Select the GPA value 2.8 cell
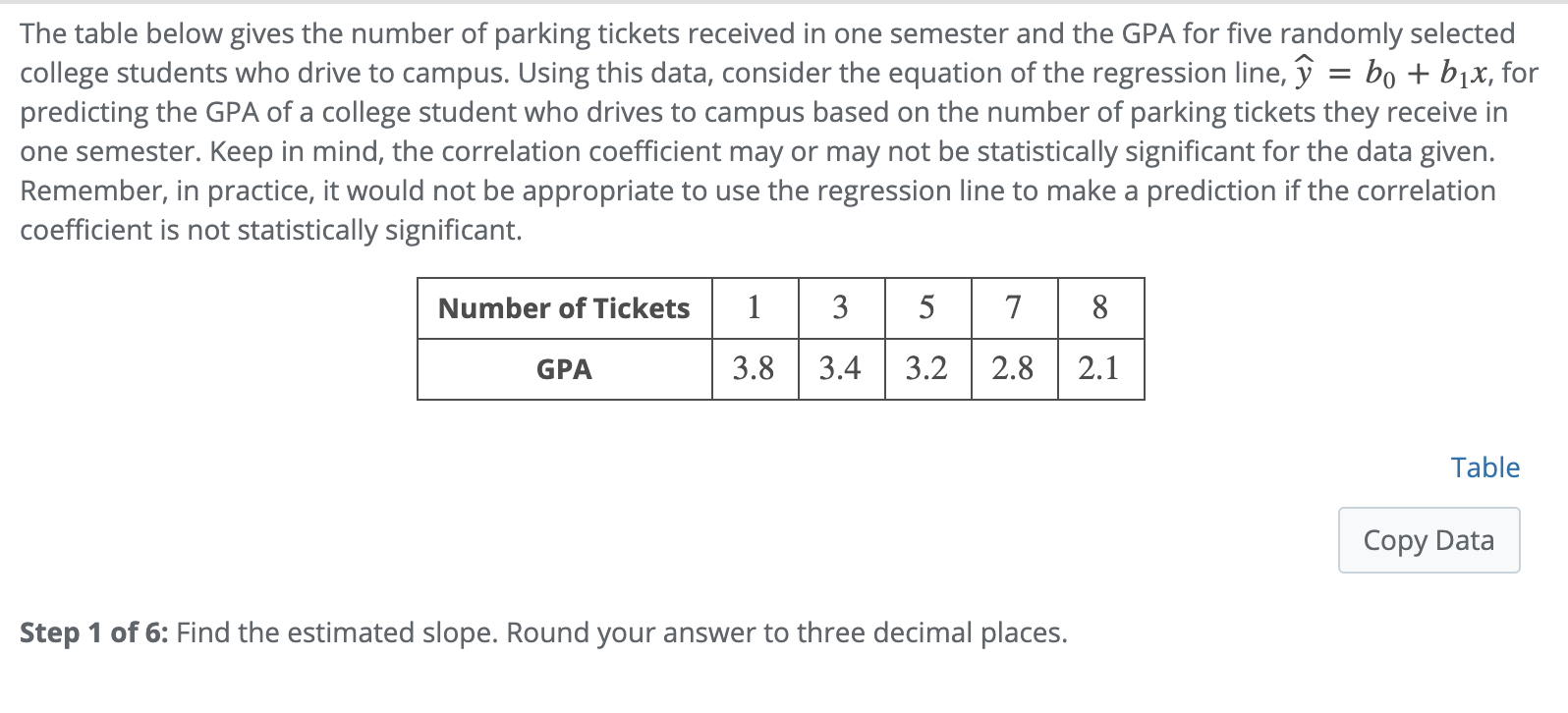 pos(1013,370)
